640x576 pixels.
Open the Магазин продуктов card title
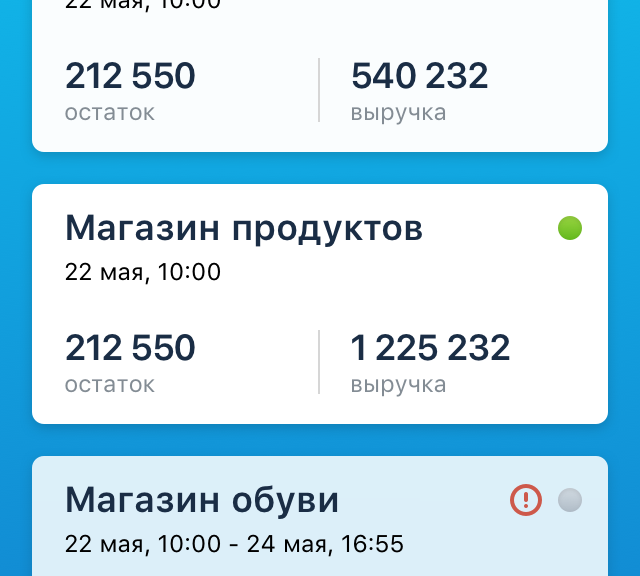tap(244, 229)
